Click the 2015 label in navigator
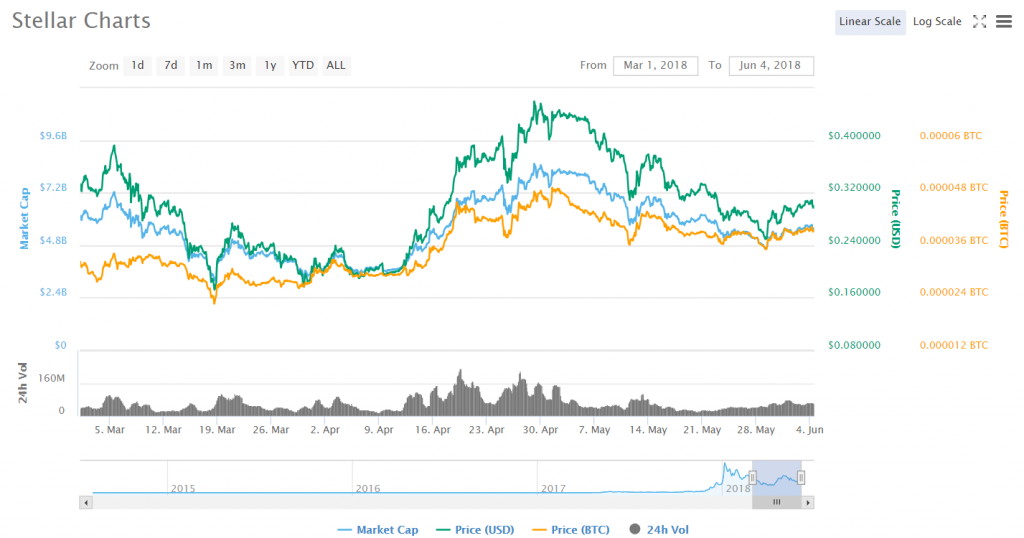Screen dimensions: 1024x538 [183, 488]
